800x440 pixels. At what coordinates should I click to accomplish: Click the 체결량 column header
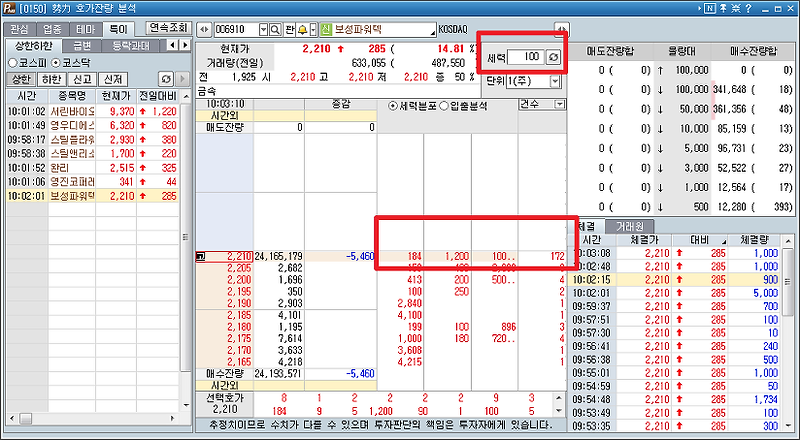(x=755, y=240)
